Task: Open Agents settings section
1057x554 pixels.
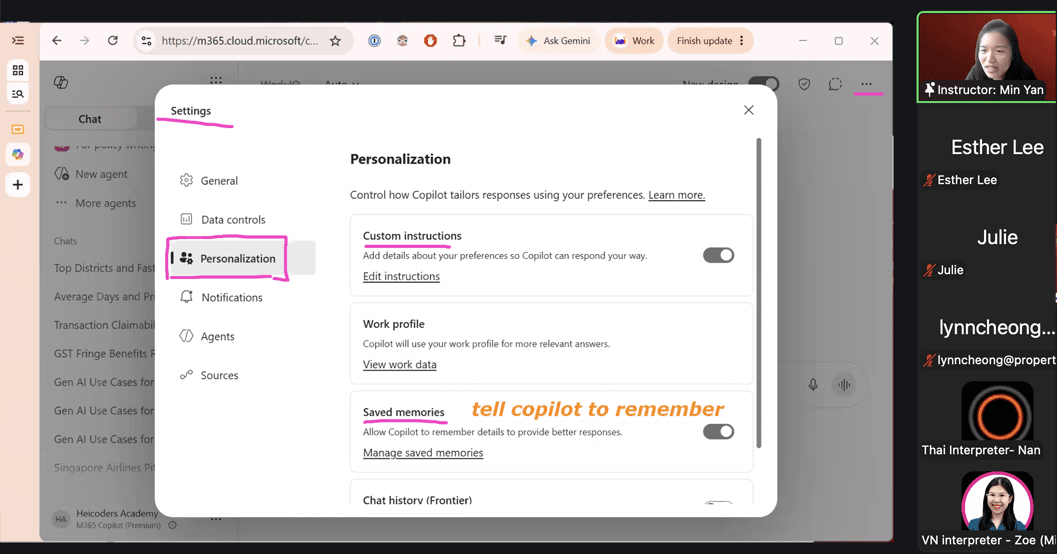Action: 241,336
